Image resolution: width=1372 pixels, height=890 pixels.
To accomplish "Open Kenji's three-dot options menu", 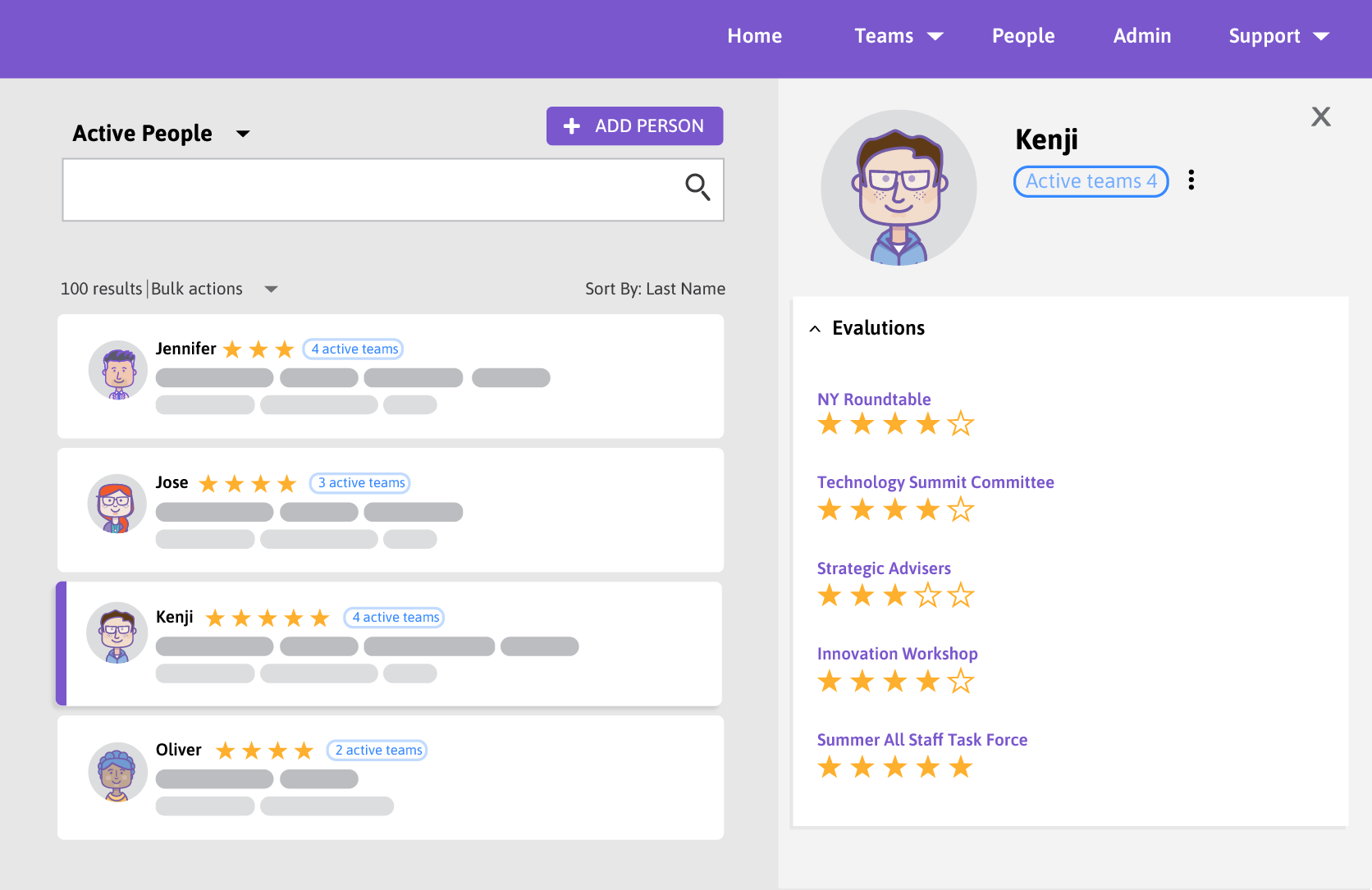I will [x=1191, y=180].
